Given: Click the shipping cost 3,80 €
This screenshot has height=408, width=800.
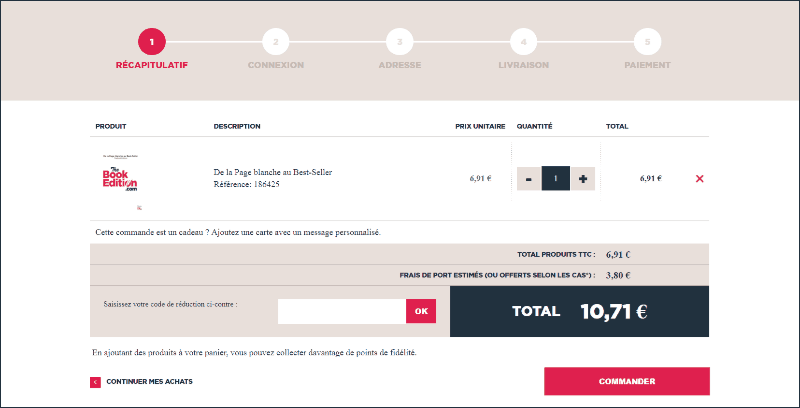Looking at the screenshot, I should pyautogui.click(x=618, y=275).
